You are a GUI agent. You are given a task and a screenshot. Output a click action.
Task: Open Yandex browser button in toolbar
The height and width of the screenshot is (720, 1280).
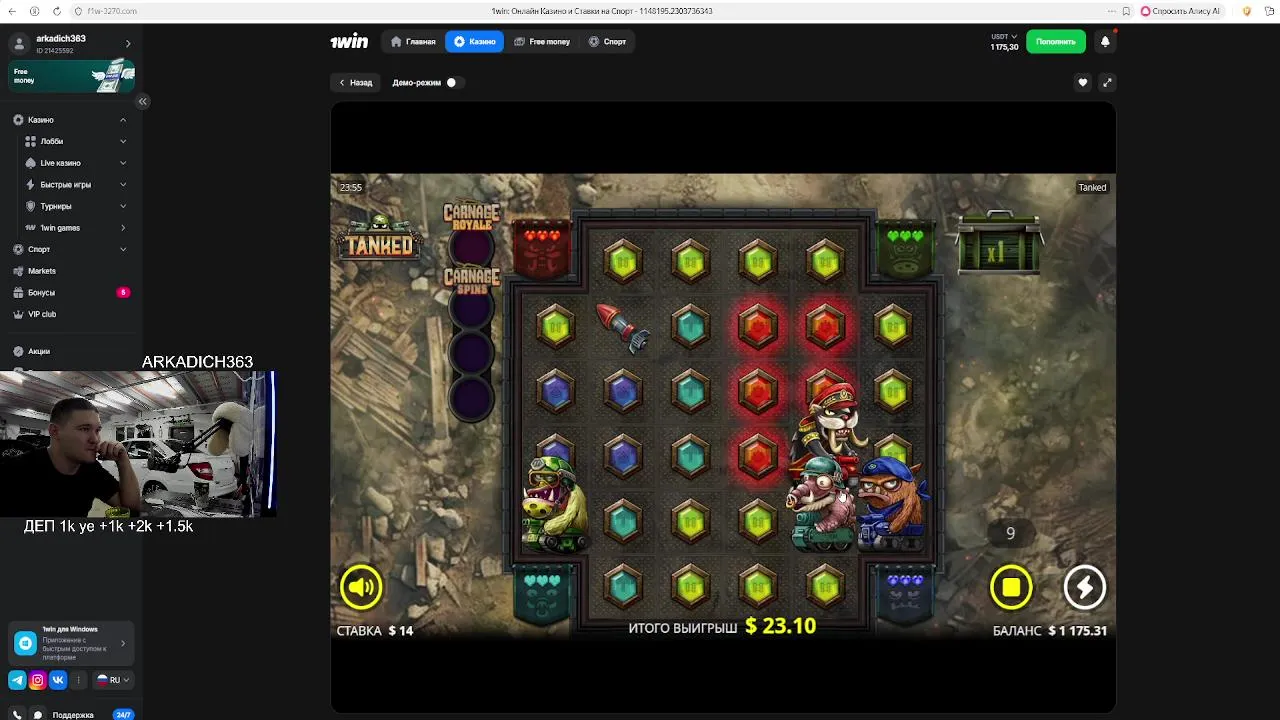pyautogui.click(x=35, y=11)
